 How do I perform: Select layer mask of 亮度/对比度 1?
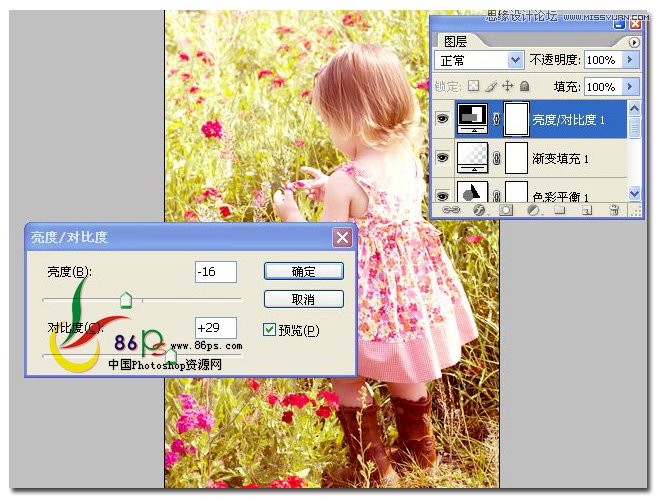pyautogui.click(x=516, y=119)
